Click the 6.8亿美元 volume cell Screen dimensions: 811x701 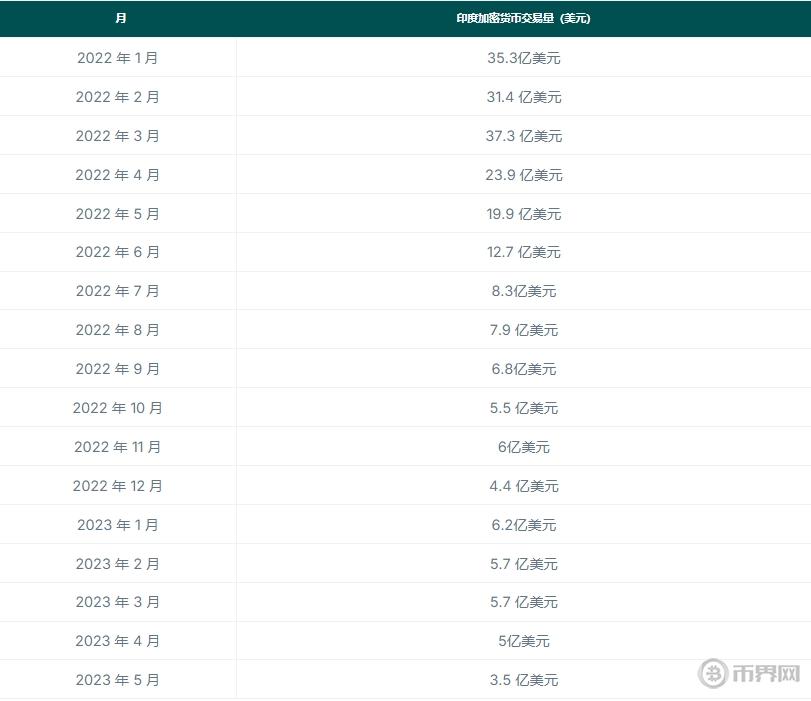524,369
